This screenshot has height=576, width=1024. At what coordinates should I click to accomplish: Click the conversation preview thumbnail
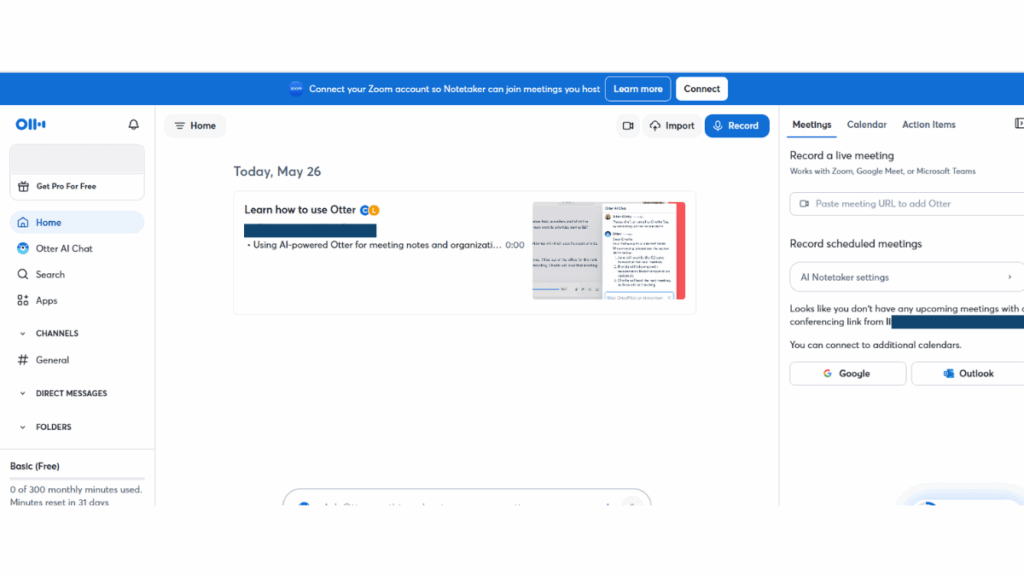[609, 251]
